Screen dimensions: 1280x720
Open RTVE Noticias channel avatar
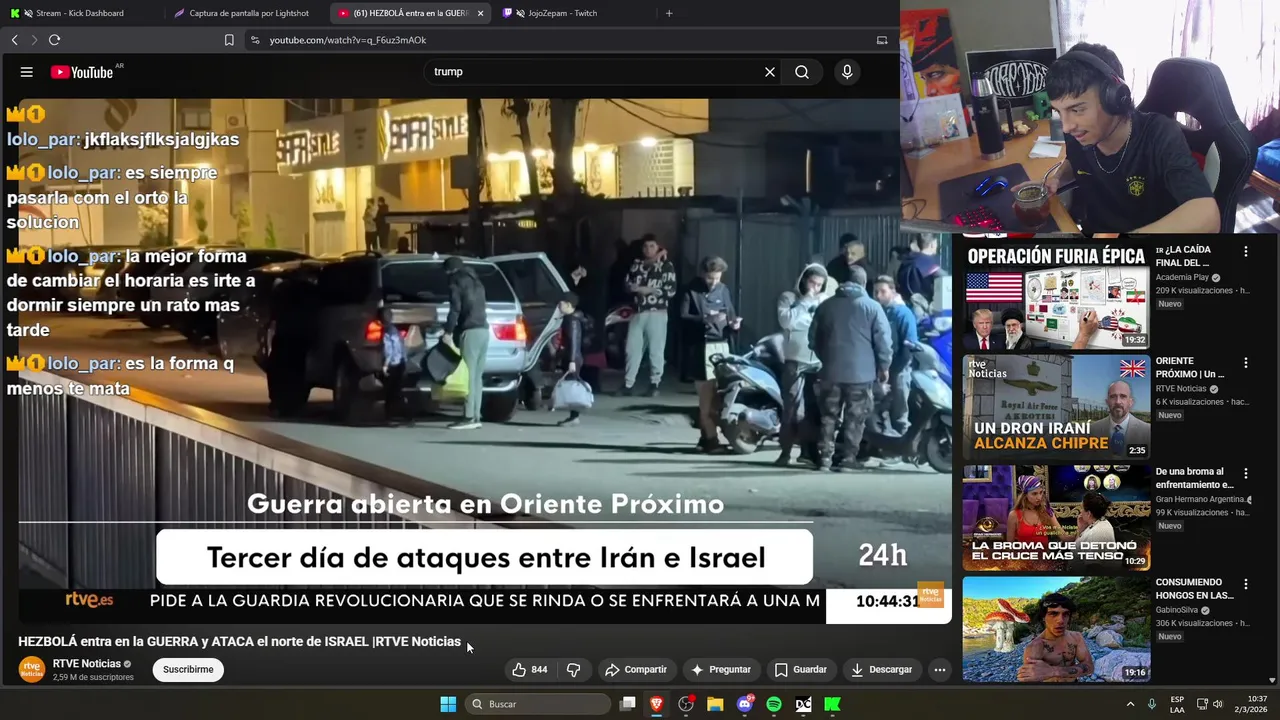pyautogui.click(x=32, y=669)
